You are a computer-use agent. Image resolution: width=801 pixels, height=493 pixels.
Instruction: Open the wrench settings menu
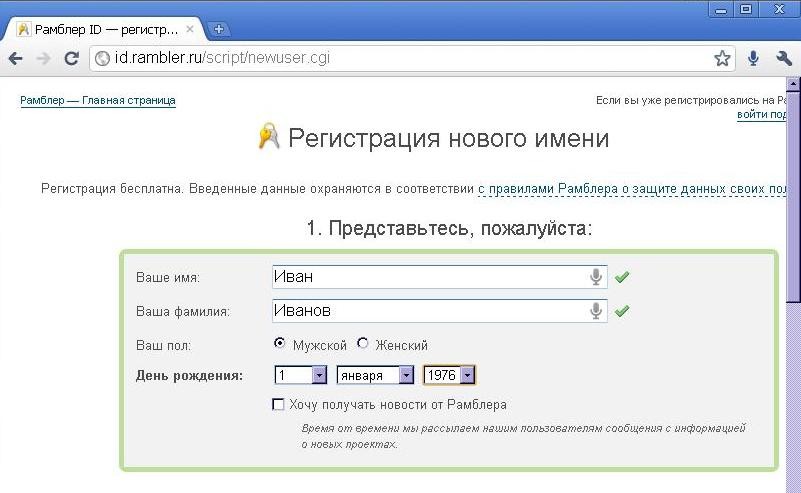(783, 58)
